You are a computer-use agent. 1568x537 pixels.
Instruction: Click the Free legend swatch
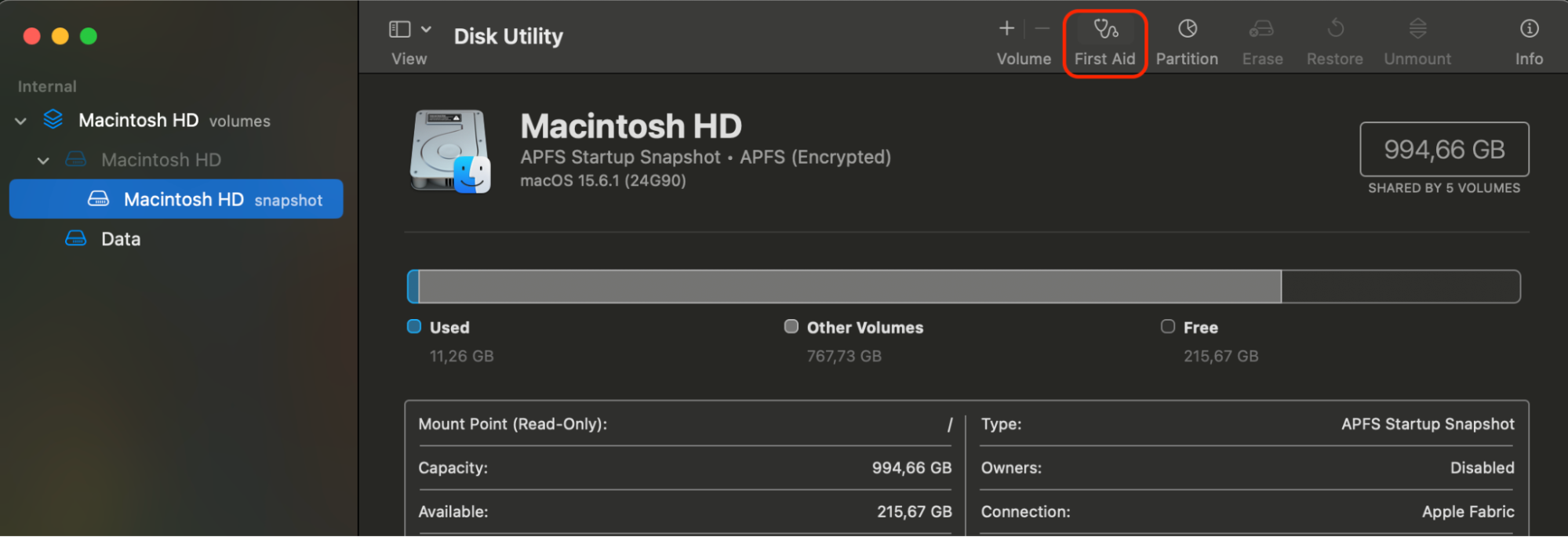[x=1168, y=326]
